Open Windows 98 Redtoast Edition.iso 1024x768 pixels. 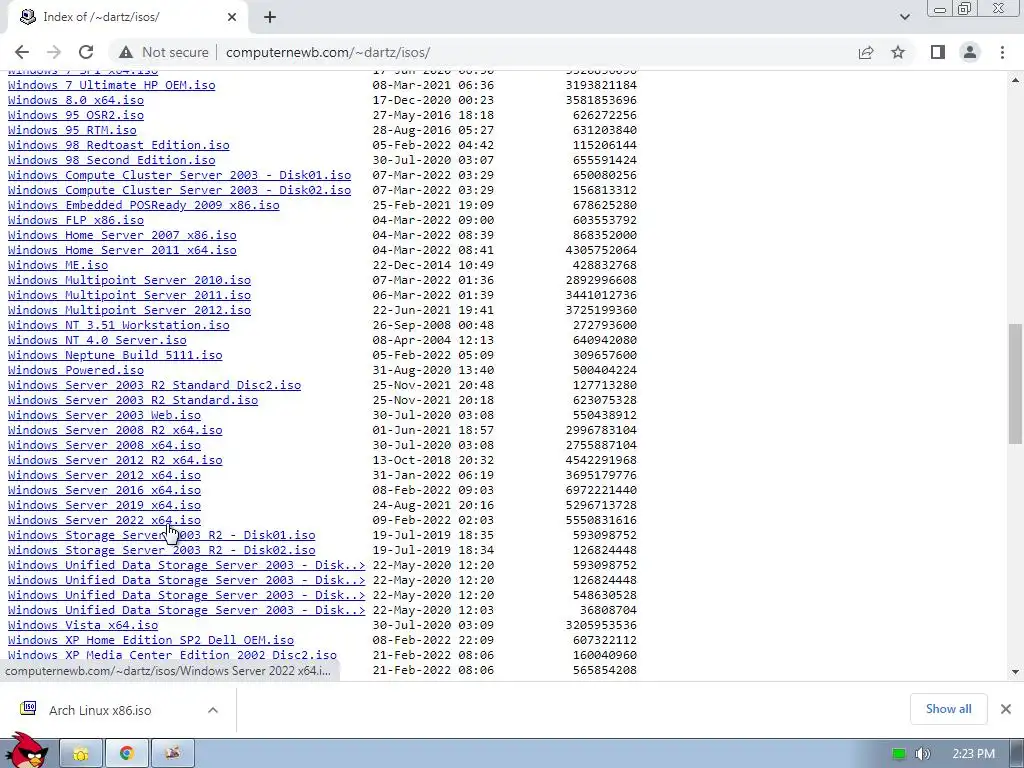click(x=119, y=145)
